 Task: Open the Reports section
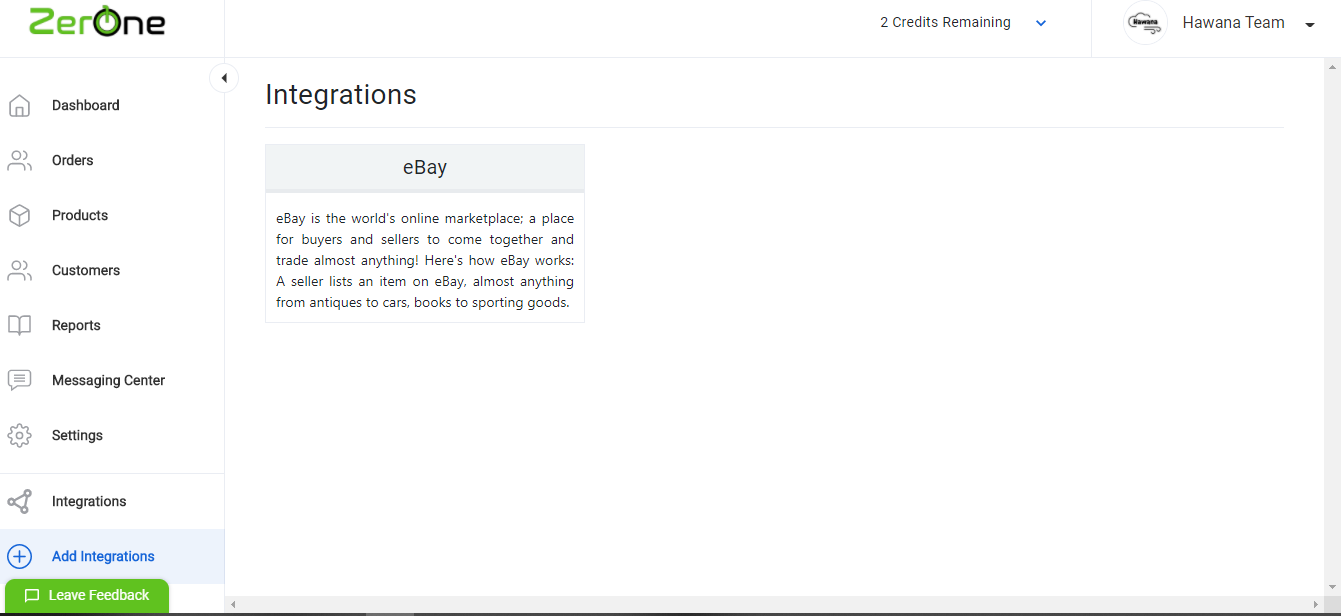112,325
